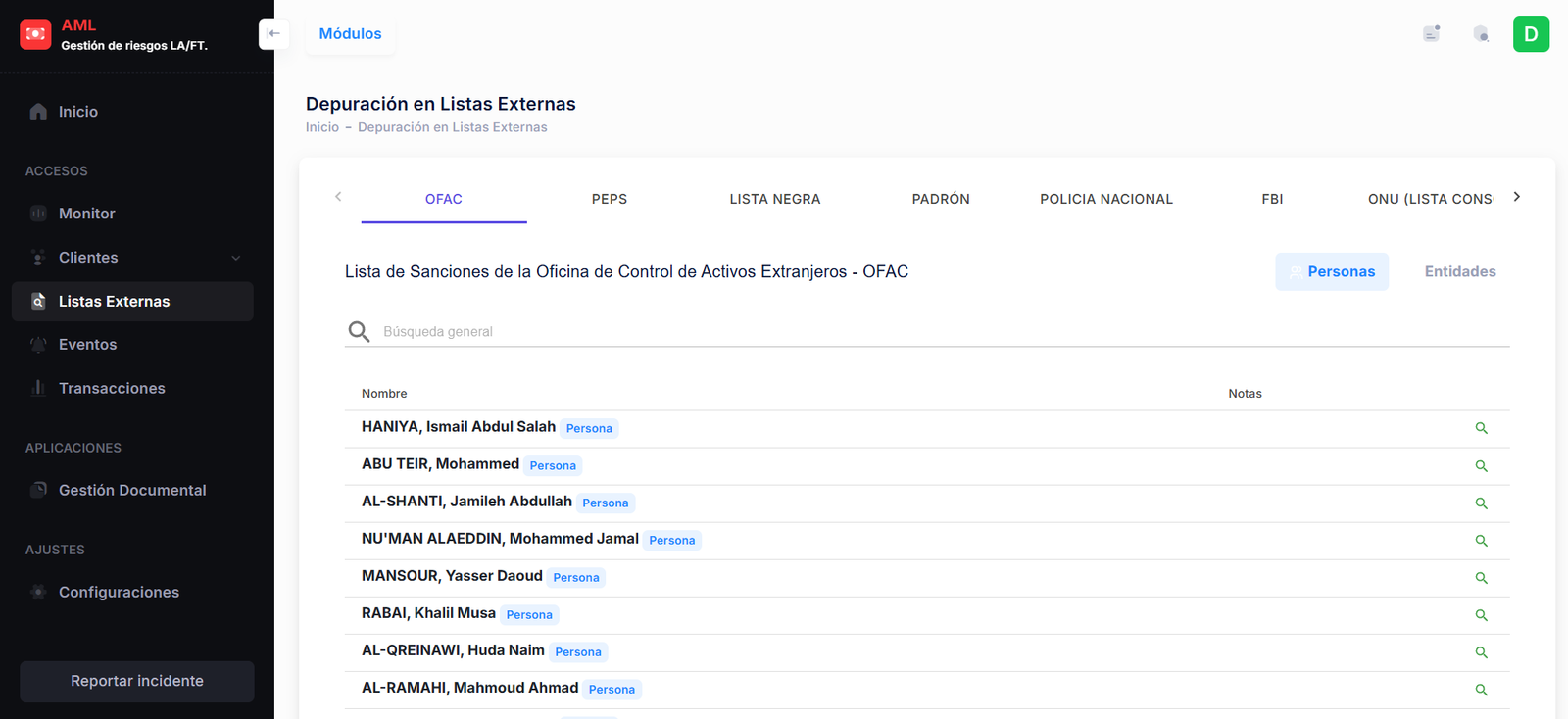Switch to Entidades view
Viewport: 1568px width, 719px height.
pos(1459,271)
